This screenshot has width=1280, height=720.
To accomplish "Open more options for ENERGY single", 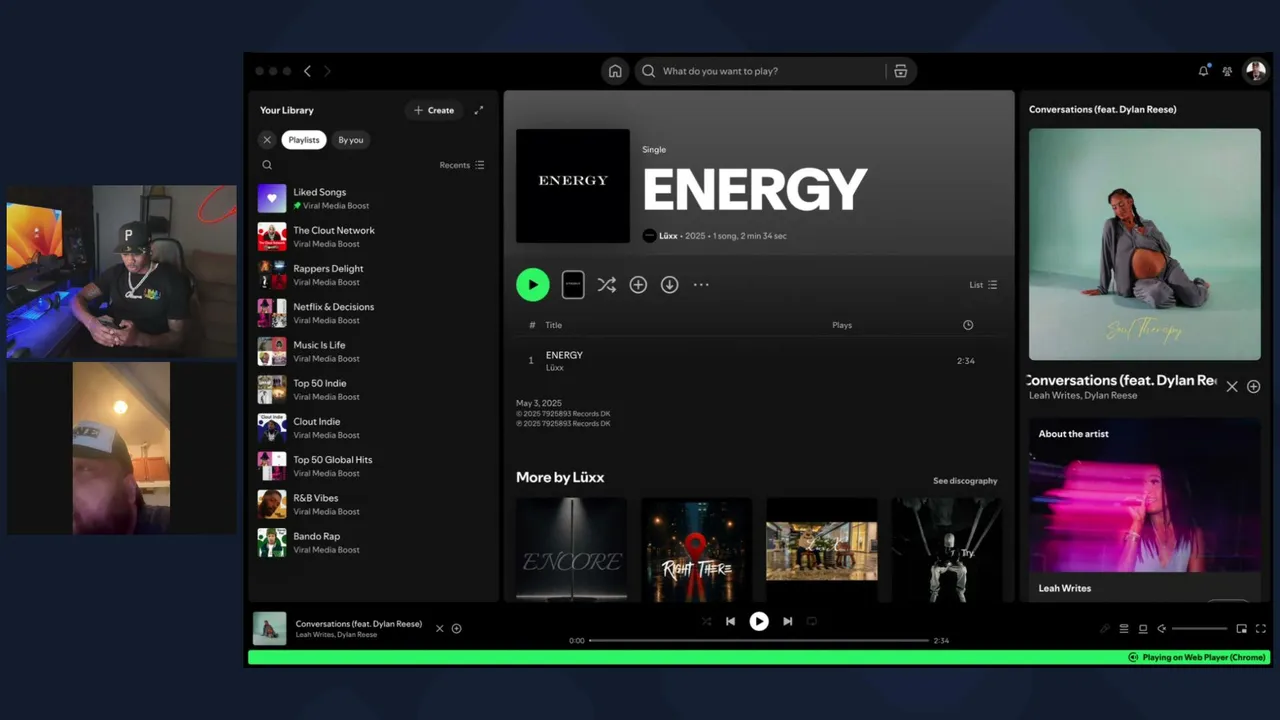I will (701, 285).
